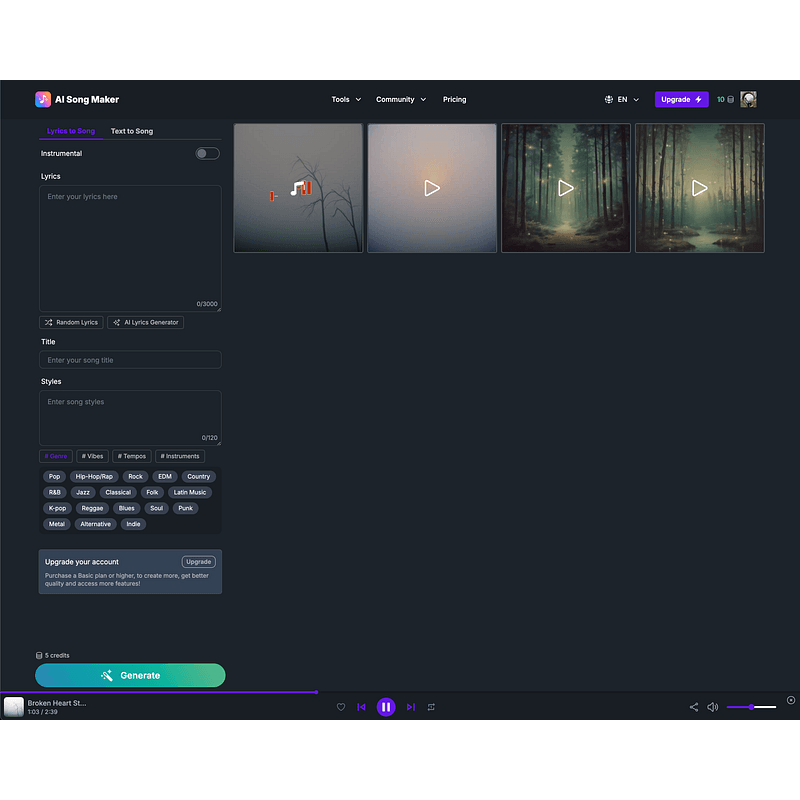800x800 pixels.
Task: Add the Pop genre tag
Action: pos(54,477)
